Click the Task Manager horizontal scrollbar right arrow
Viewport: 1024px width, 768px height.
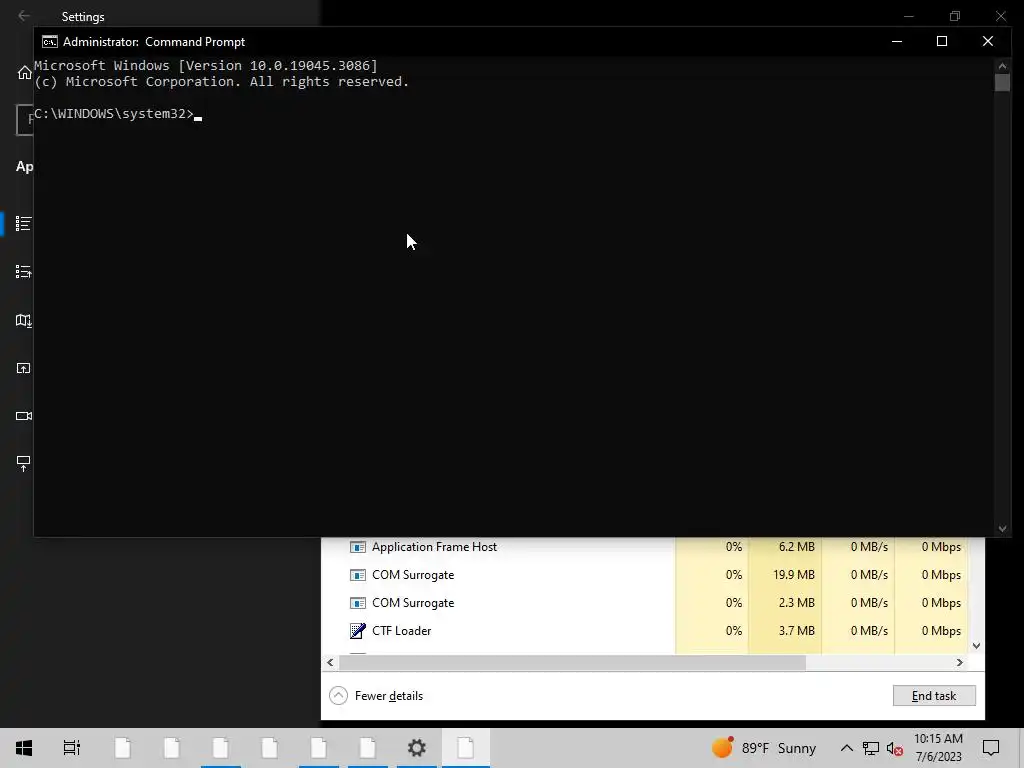[959, 662]
